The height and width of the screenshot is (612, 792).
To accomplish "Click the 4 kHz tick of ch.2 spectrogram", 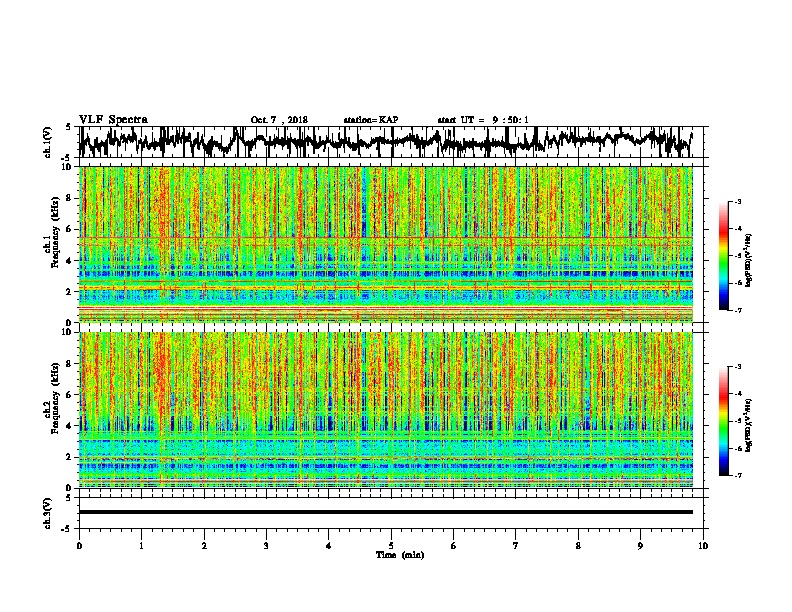I will [x=70, y=426].
